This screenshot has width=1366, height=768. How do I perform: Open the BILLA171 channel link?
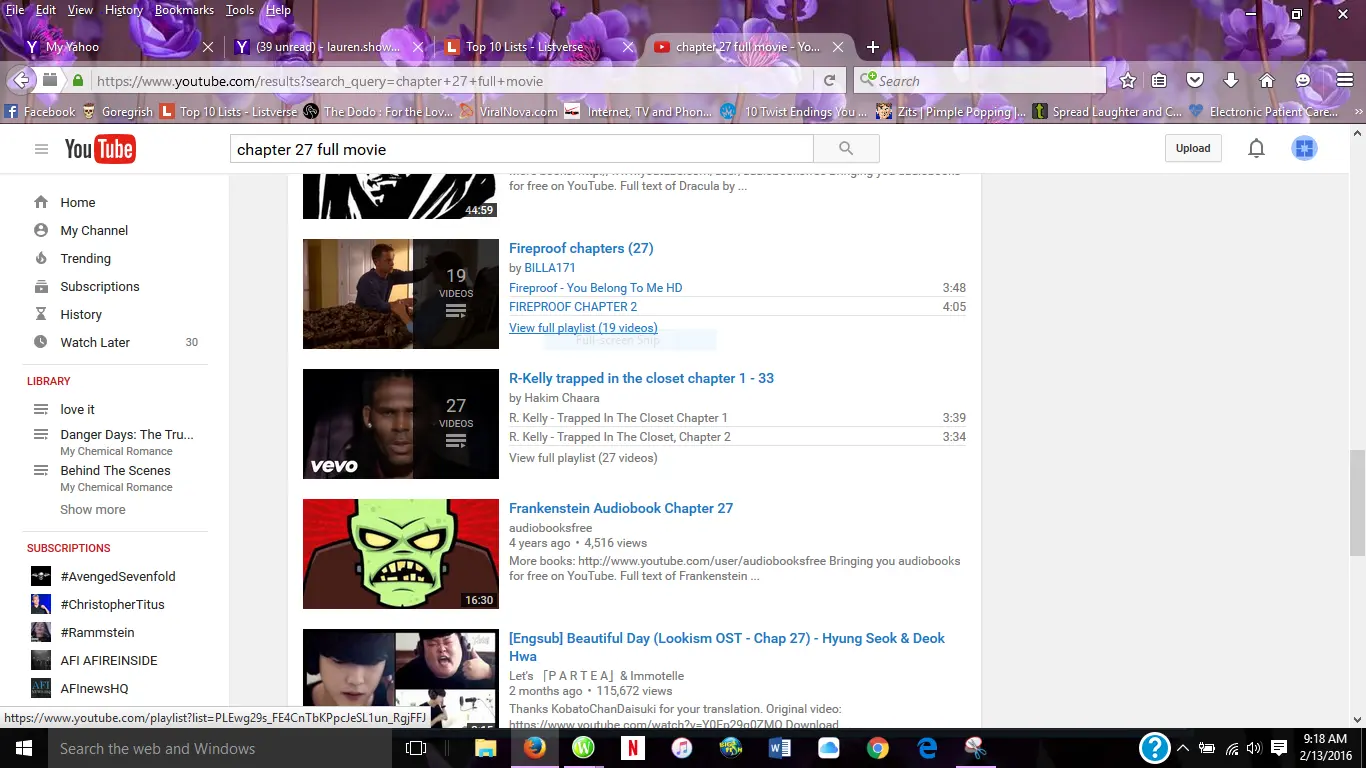pos(550,268)
